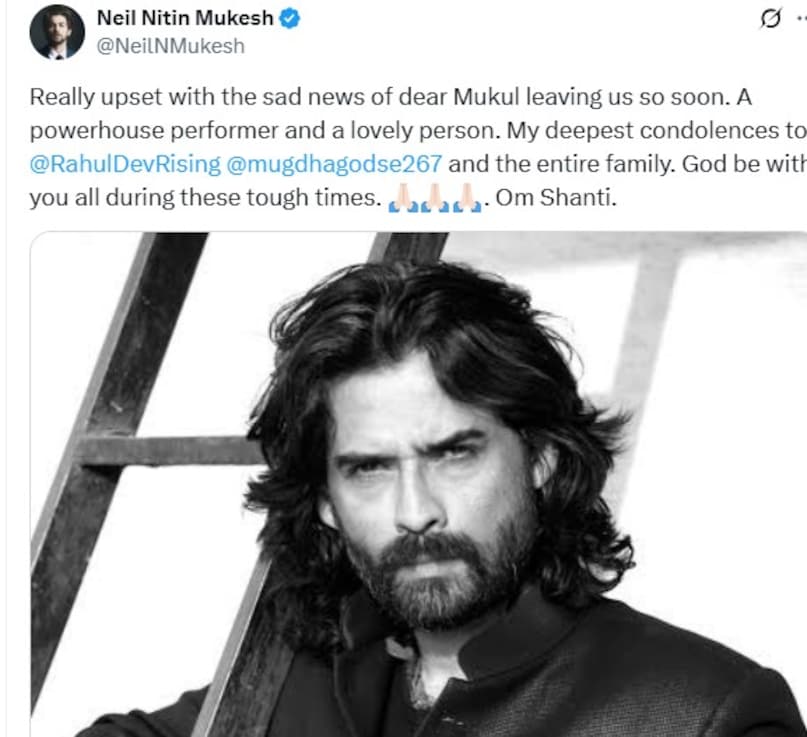
Task: Open the @mugdhagodse267 mention
Action: point(334,164)
